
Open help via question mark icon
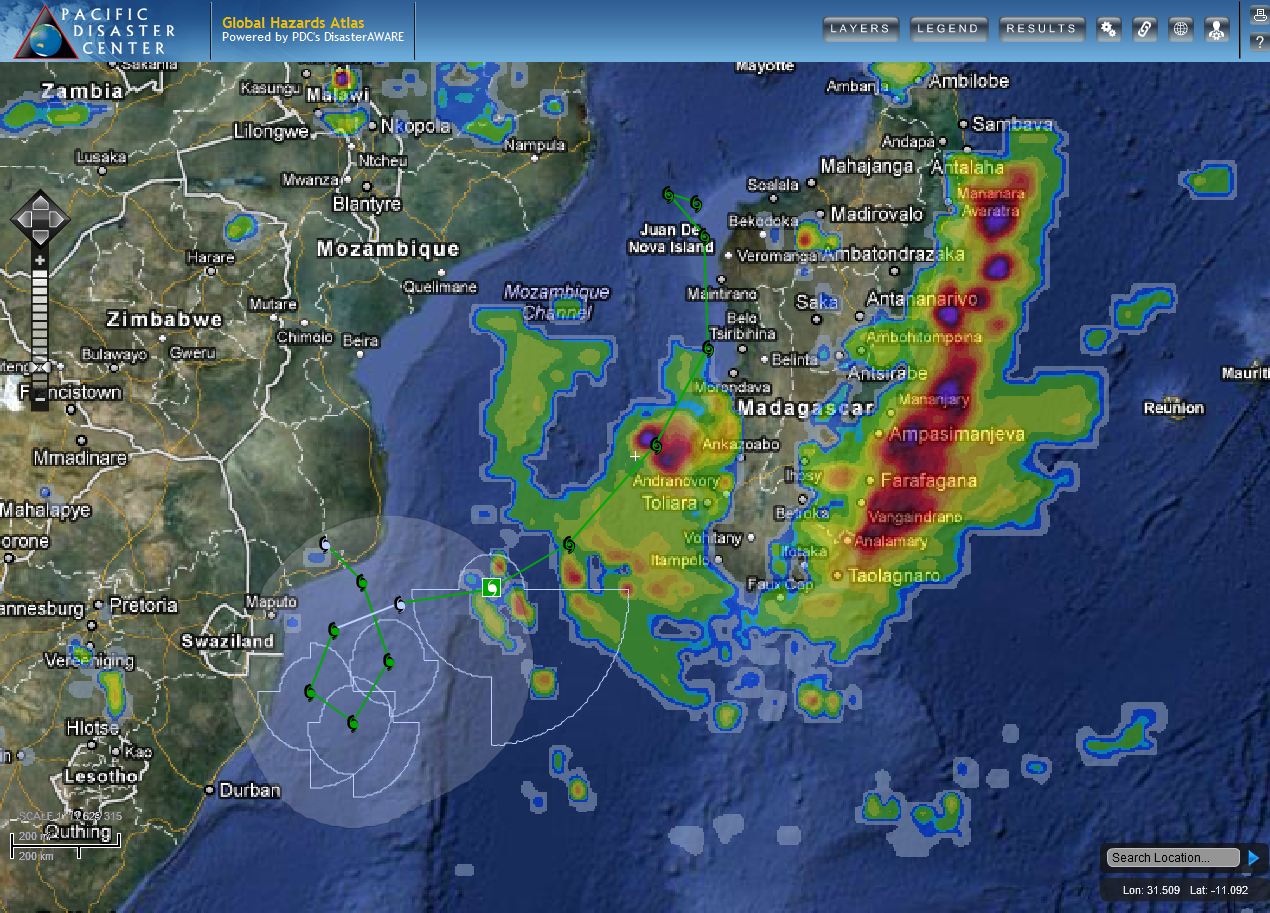(x=1259, y=42)
